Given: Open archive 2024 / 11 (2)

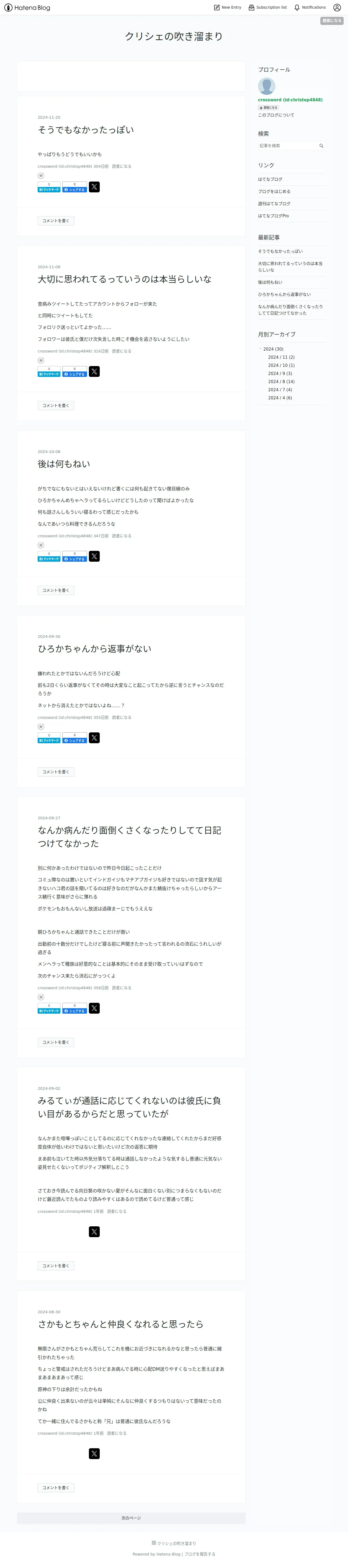Looking at the screenshot, I should (281, 357).
